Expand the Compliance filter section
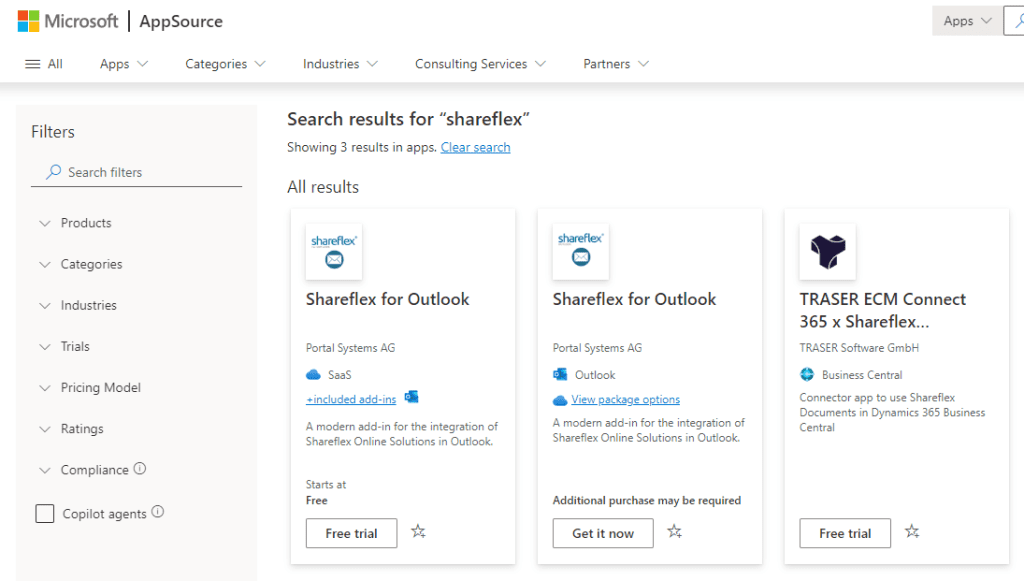Viewport: 1024px width, 581px height. [x=83, y=470]
